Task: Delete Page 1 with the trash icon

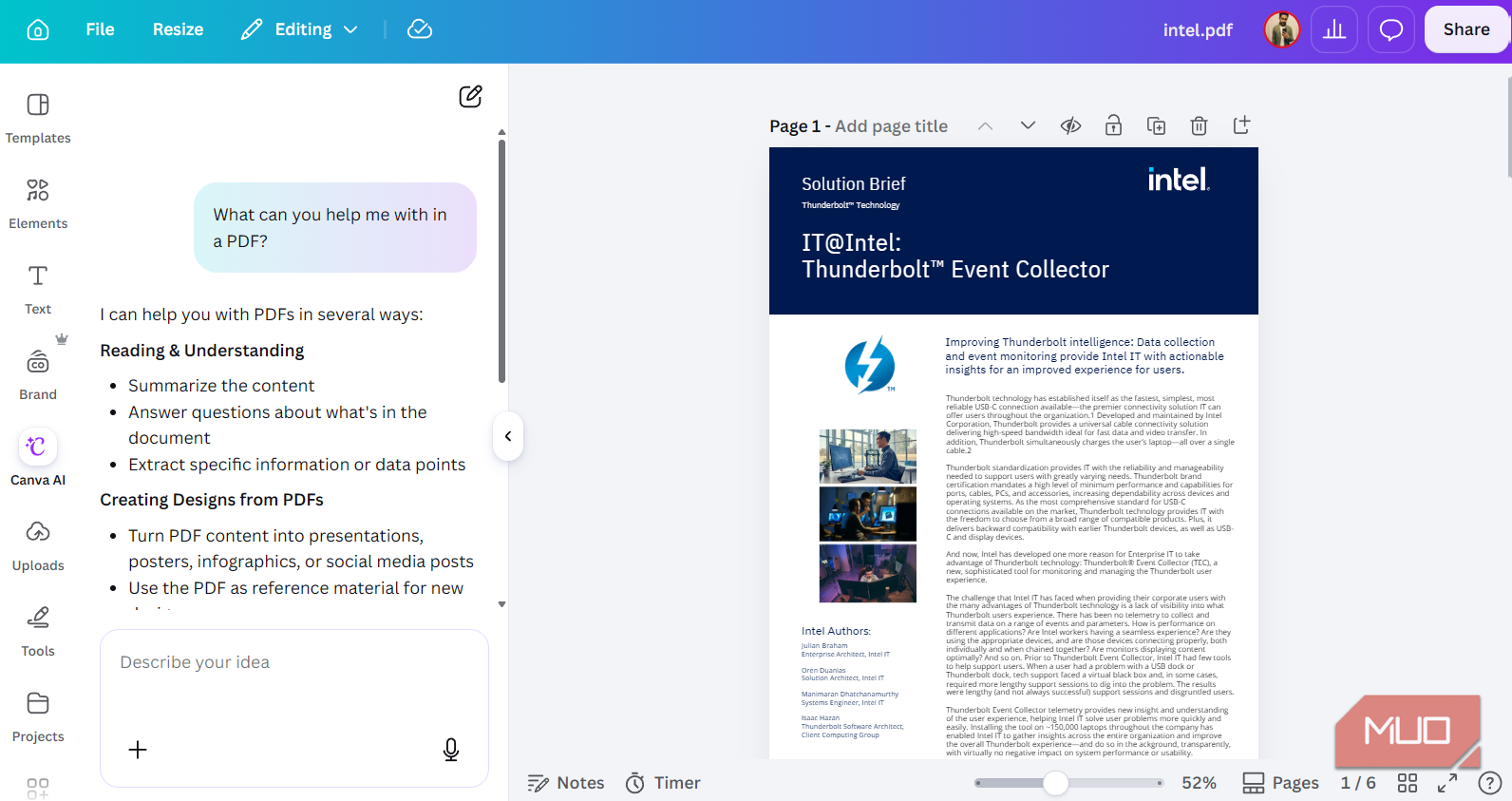Action: (x=1199, y=125)
